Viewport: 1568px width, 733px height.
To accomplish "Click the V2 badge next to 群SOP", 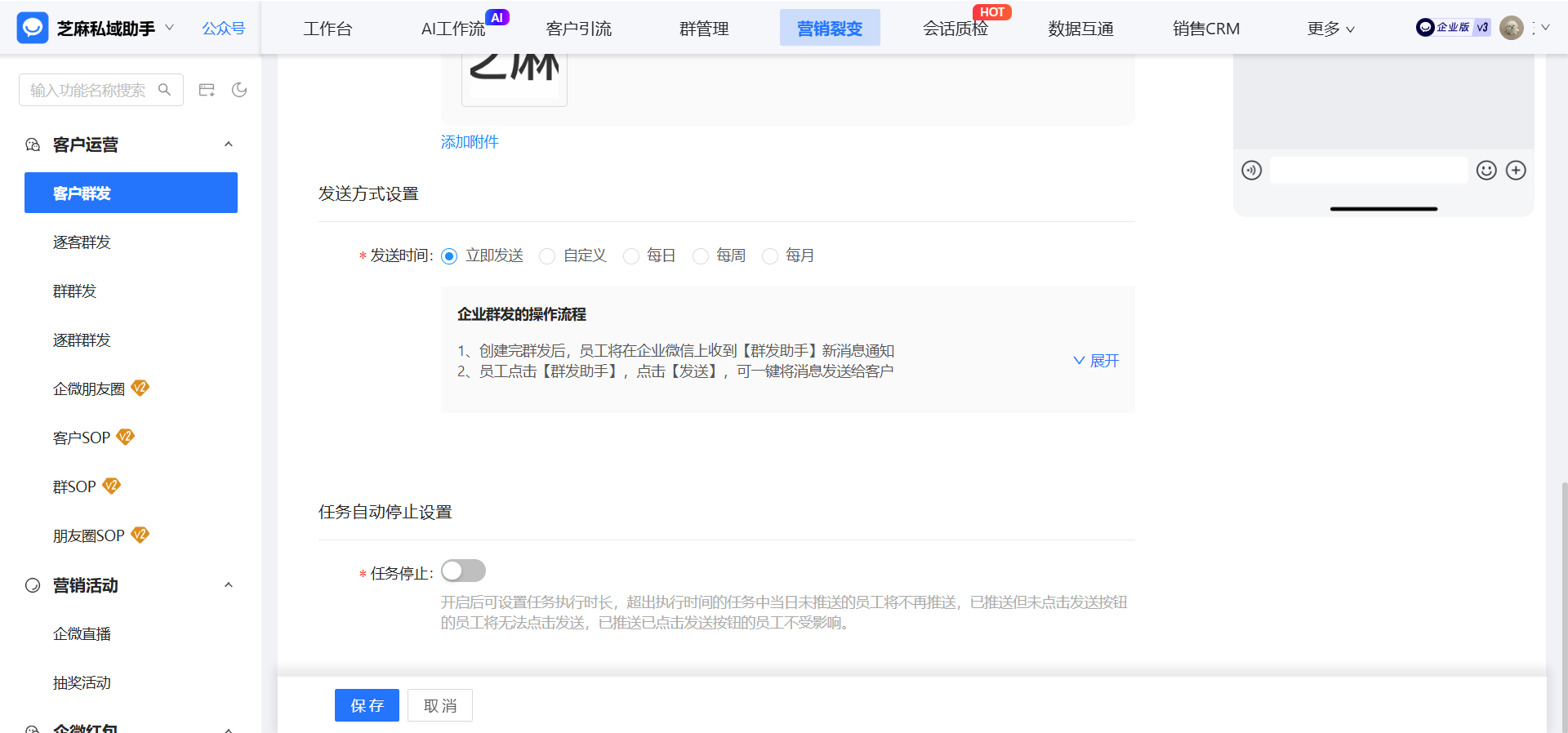I will click(112, 486).
